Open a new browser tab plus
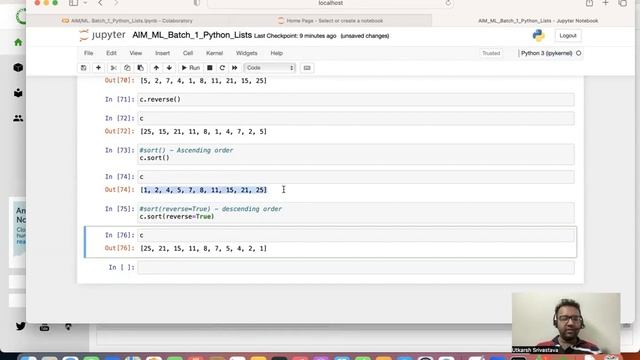This screenshot has width=640, height=360. coord(606,3)
